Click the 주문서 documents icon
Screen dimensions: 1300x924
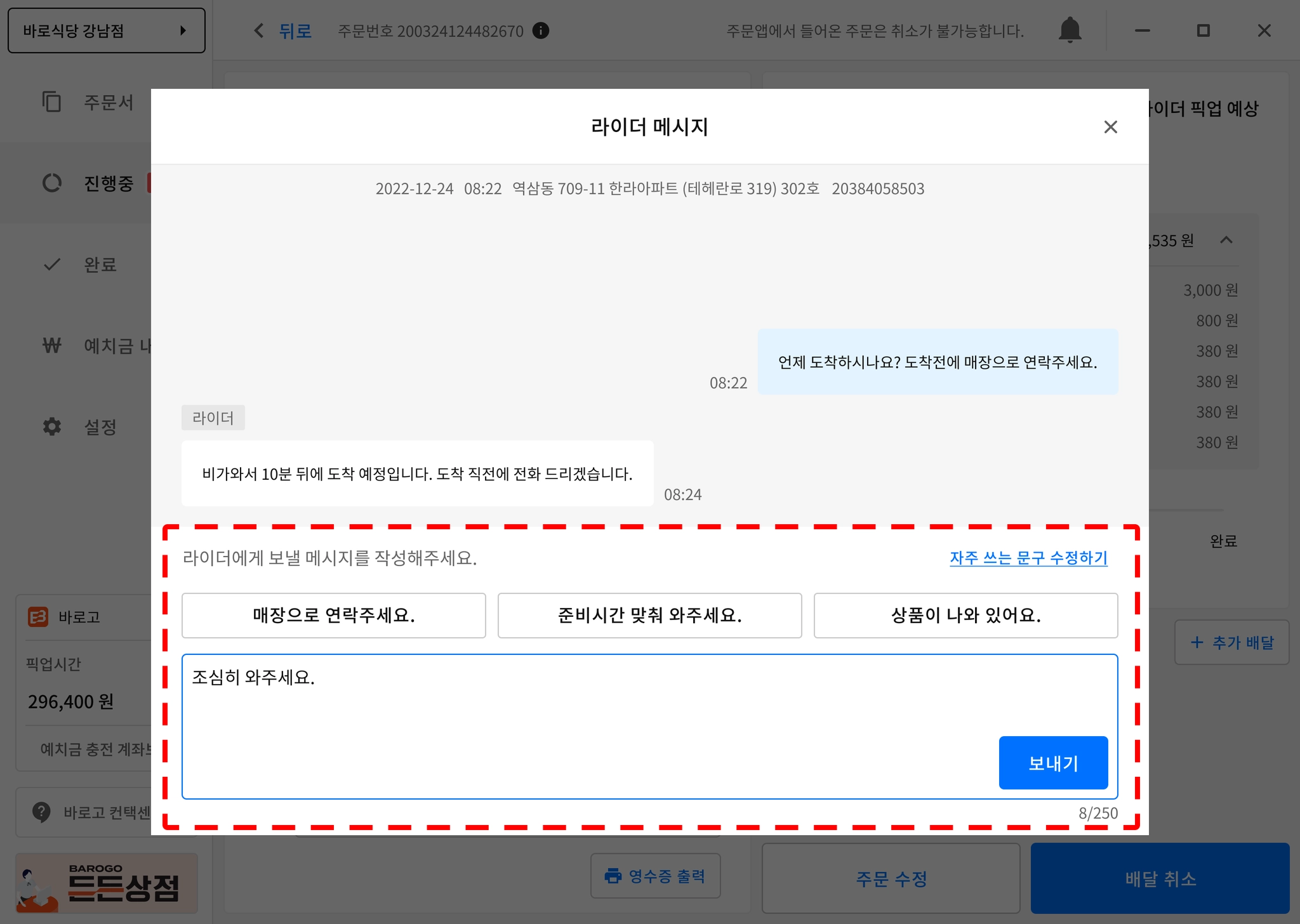point(51,102)
